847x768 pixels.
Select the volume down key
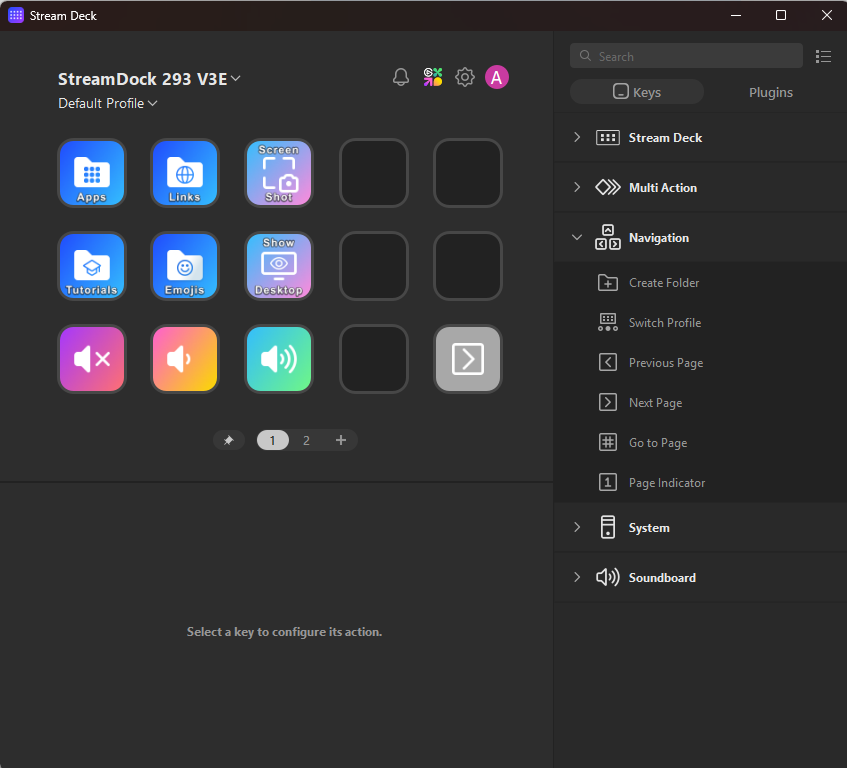click(x=185, y=359)
